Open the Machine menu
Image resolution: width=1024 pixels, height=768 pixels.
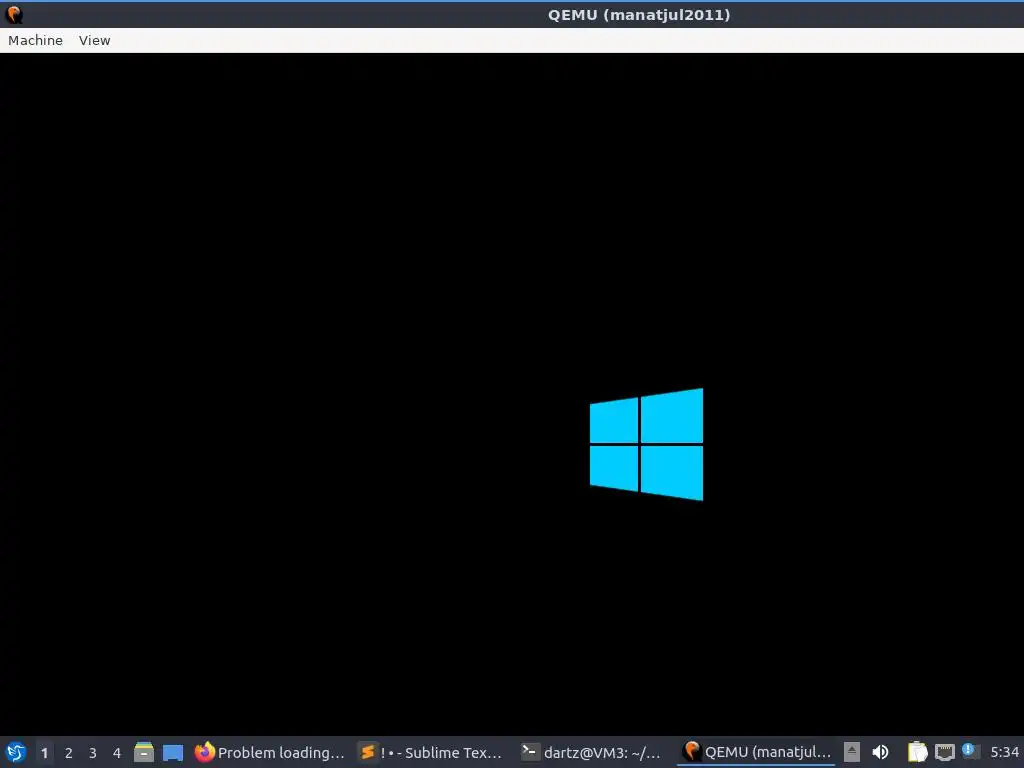(x=35, y=40)
